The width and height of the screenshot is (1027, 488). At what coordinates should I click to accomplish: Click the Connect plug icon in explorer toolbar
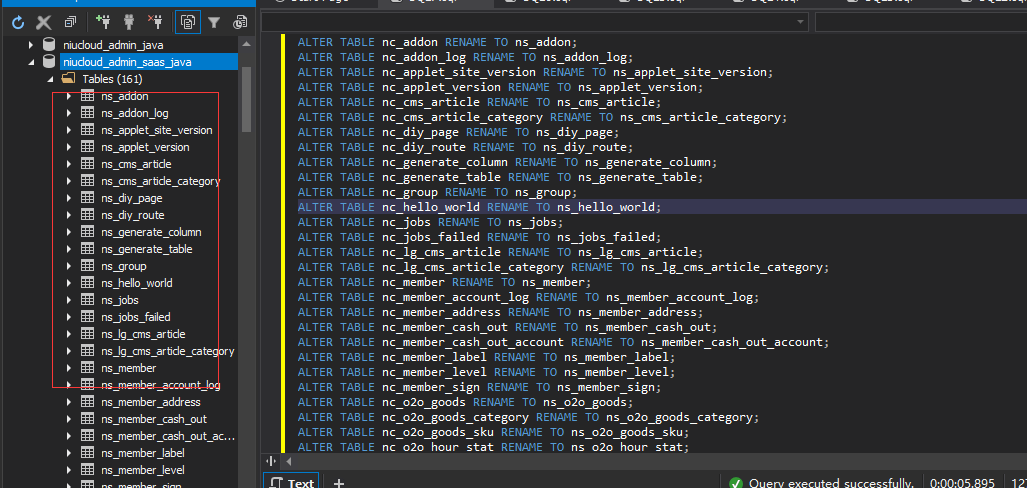129,21
